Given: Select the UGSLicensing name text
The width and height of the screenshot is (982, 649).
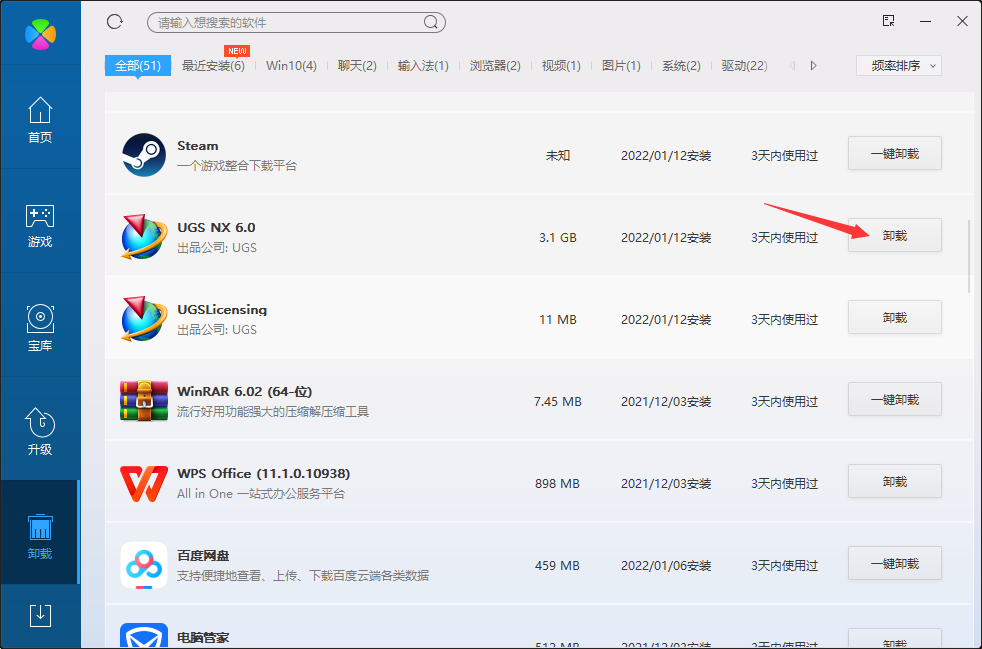Looking at the screenshot, I should point(222,309).
